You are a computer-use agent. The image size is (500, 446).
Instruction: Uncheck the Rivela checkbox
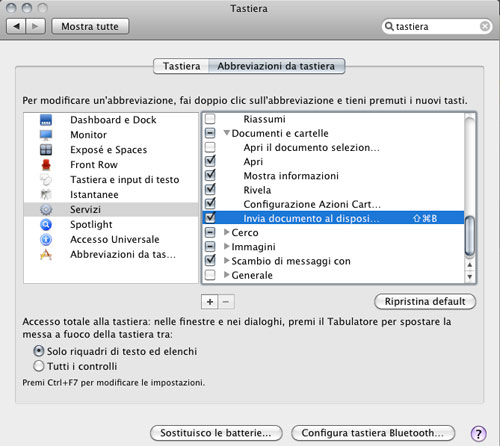click(210, 189)
